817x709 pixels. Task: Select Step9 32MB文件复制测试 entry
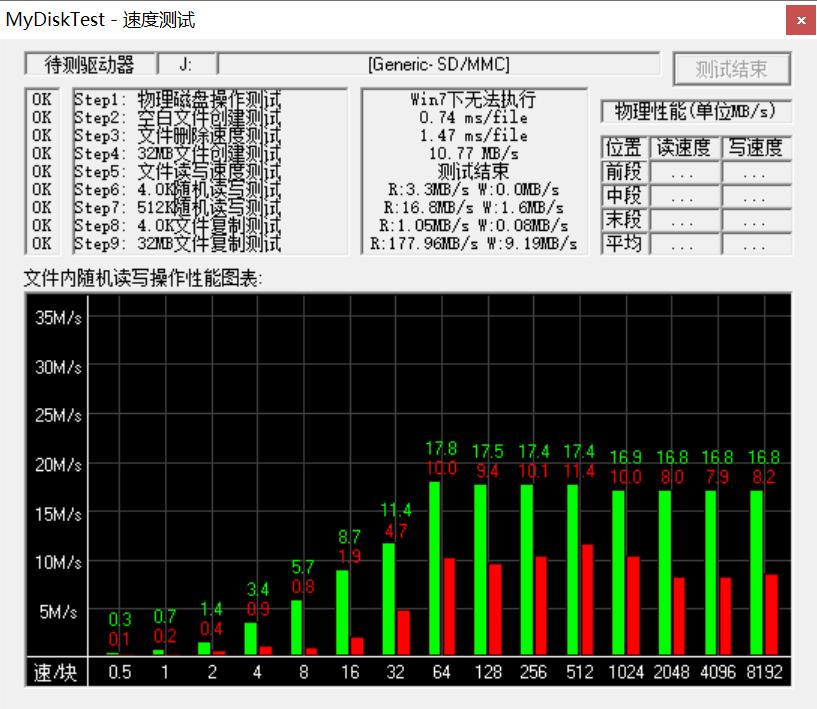click(x=177, y=244)
